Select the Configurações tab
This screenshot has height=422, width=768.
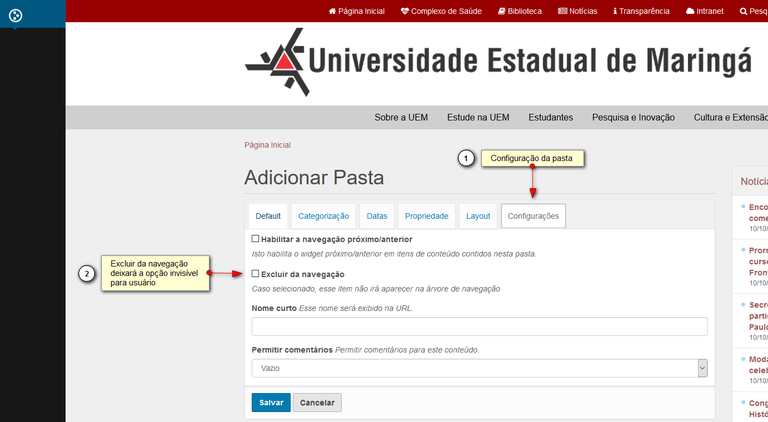(x=533, y=216)
